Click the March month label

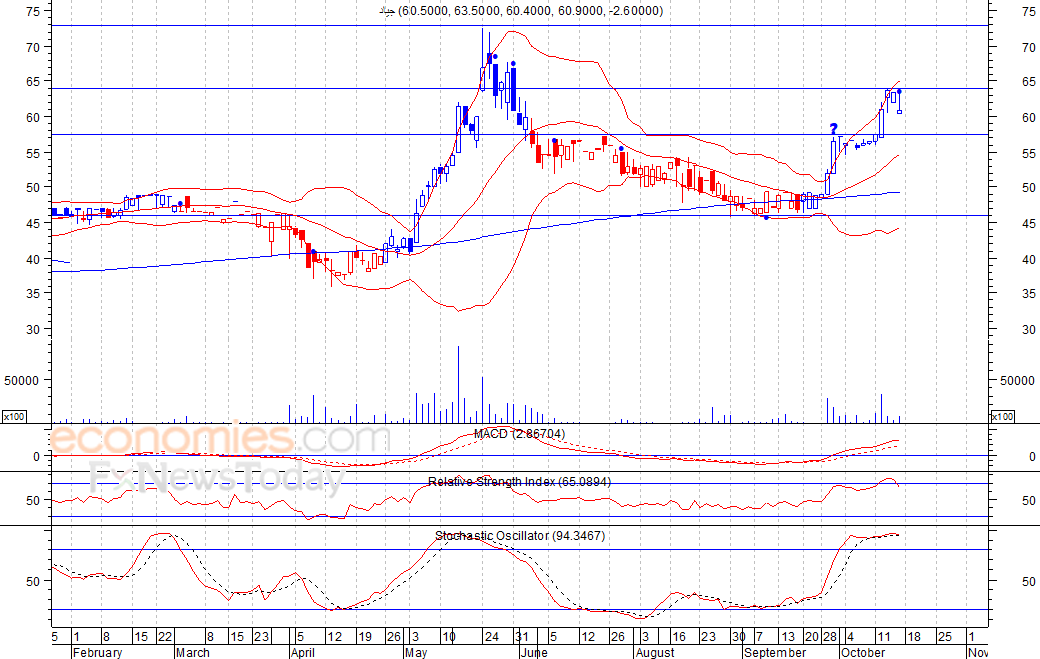[192, 652]
